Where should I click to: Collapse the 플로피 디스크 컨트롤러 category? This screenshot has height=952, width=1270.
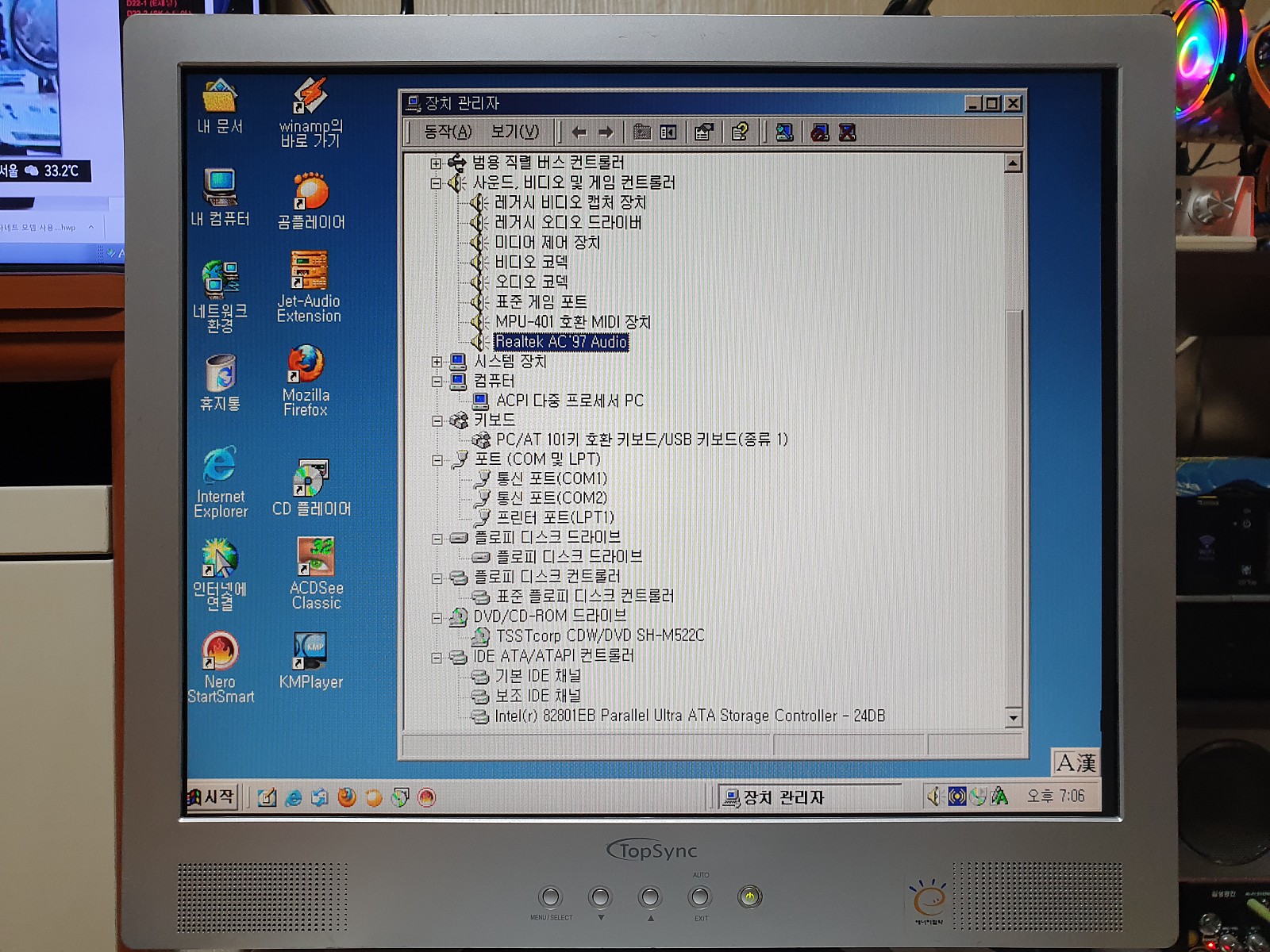(437, 578)
